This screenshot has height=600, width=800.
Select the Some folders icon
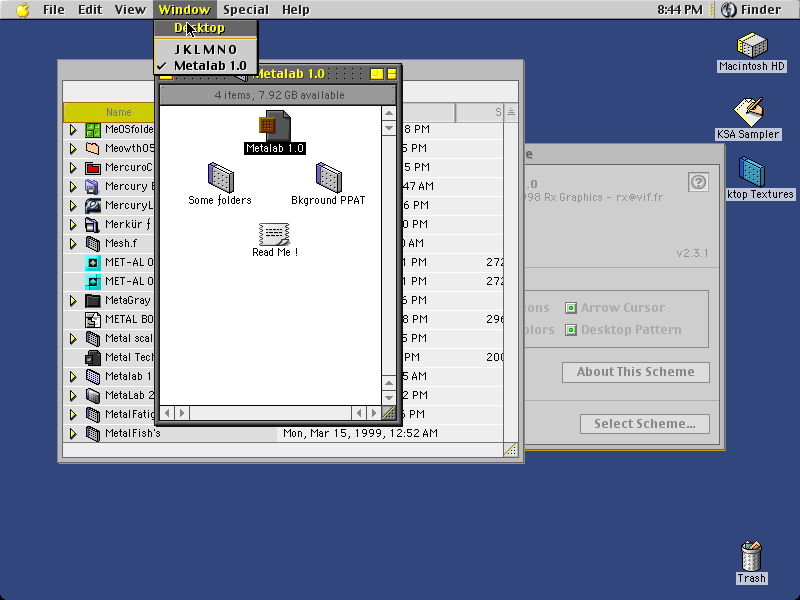pos(220,178)
